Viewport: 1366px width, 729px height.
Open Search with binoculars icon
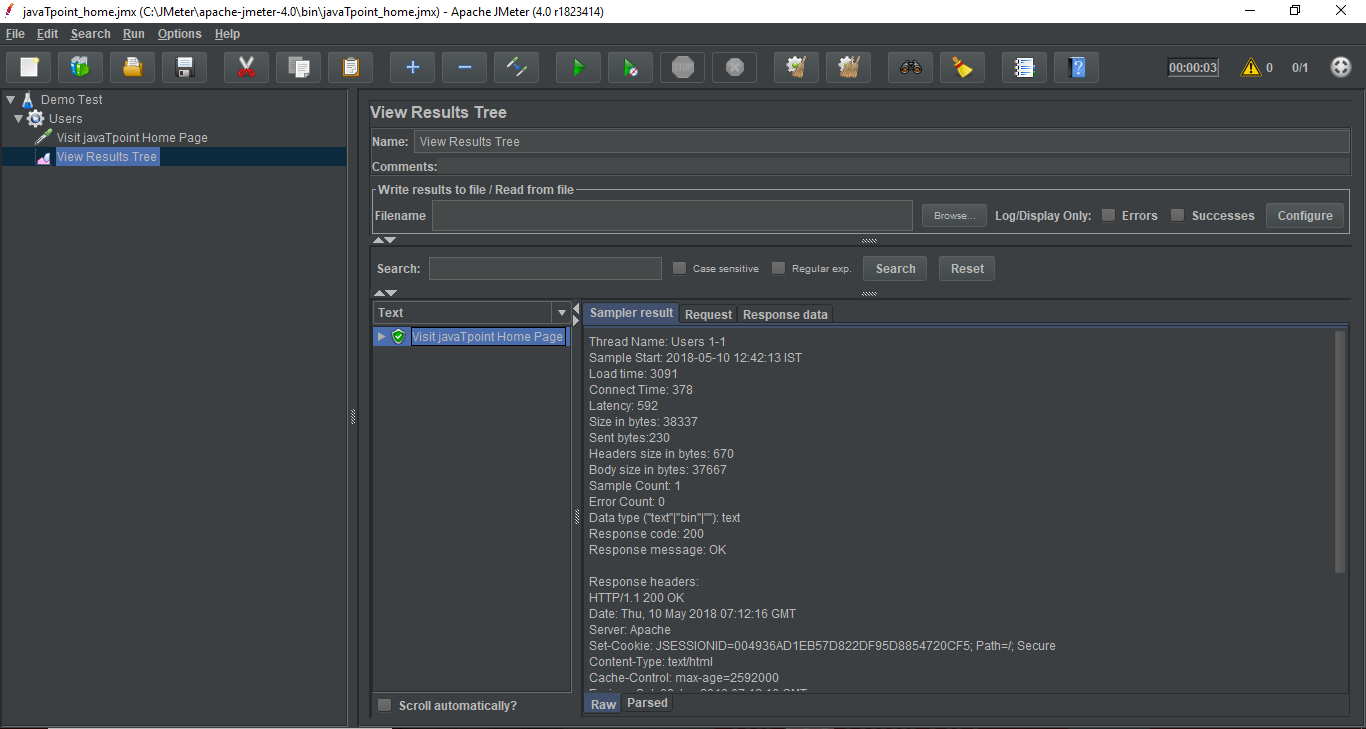(x=910, y=68)
